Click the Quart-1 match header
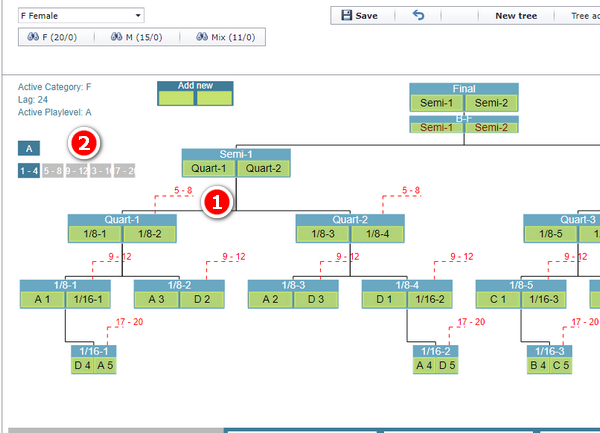 point(122,220)
